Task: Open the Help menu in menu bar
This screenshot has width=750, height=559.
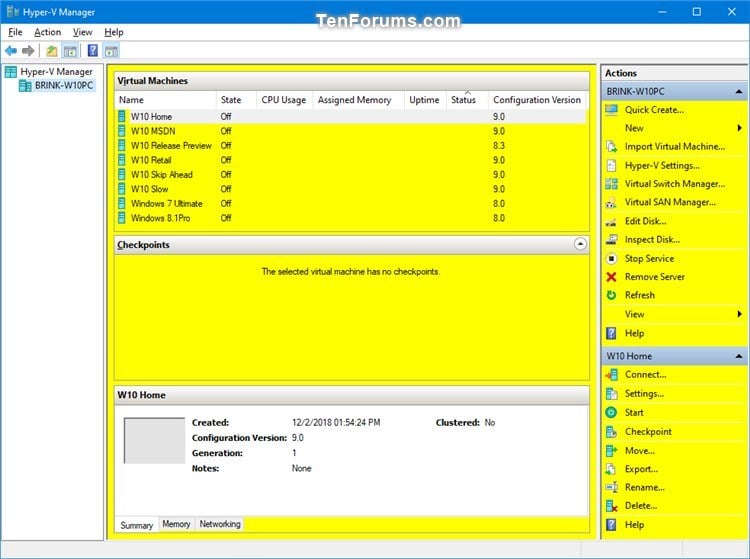Action: click(114, 32)
